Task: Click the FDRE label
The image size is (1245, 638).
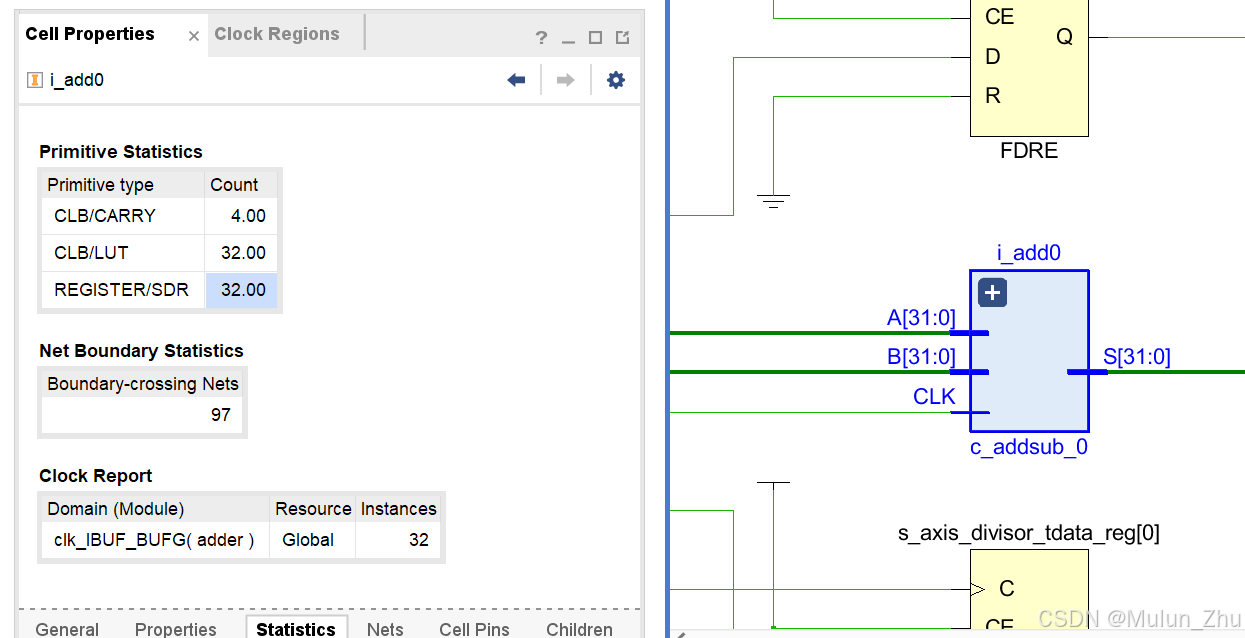Action: tap(1029, 151)
